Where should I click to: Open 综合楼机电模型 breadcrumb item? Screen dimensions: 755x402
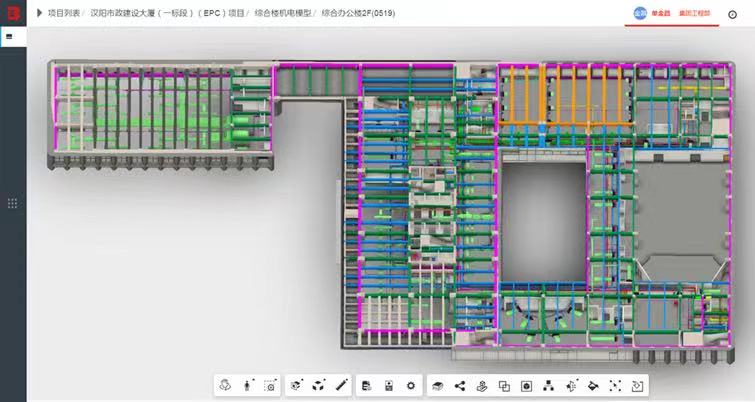[x=282, y=13]
